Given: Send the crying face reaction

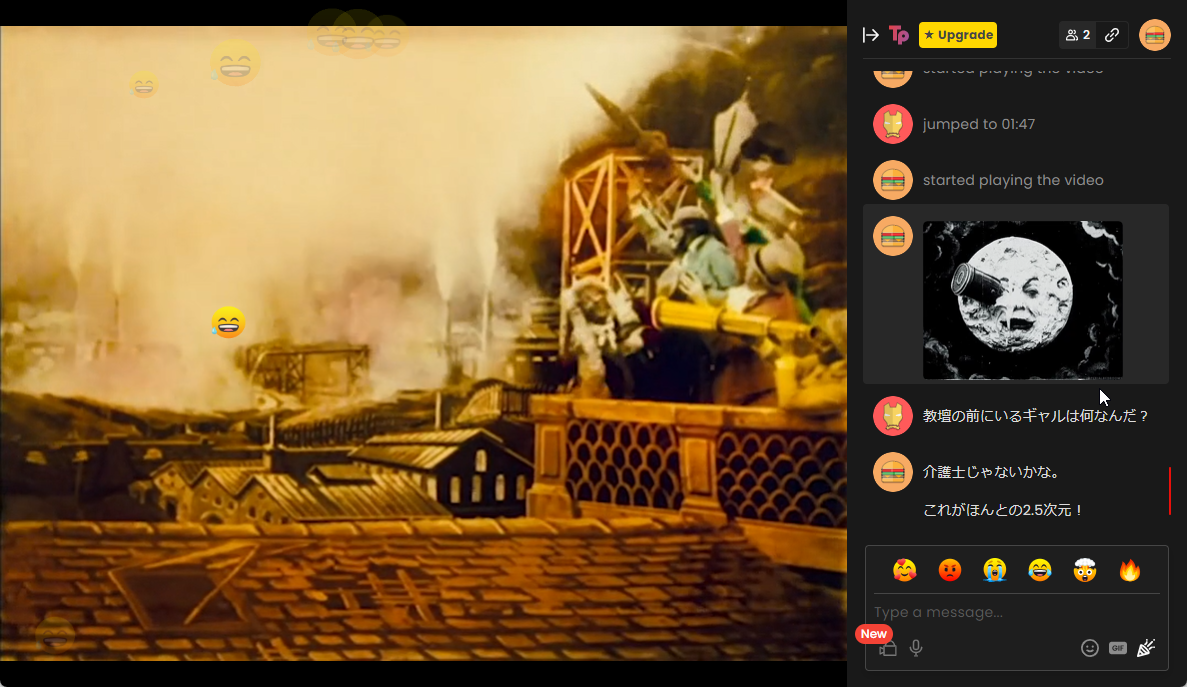Looking at the screenshot, I should [x=995, y=570].
